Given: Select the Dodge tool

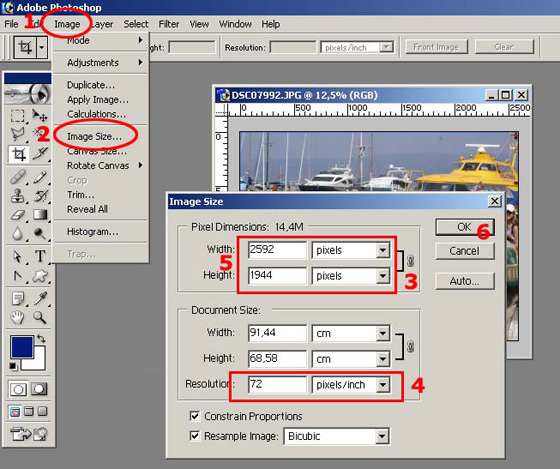Looking at the screenshot, I should tap(40, 234).
